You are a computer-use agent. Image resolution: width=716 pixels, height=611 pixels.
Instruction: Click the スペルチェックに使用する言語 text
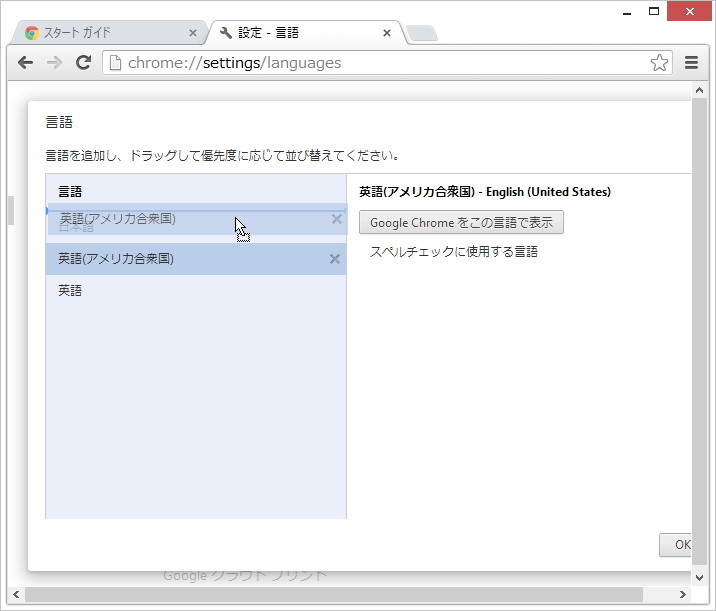[x=453, y=252]
